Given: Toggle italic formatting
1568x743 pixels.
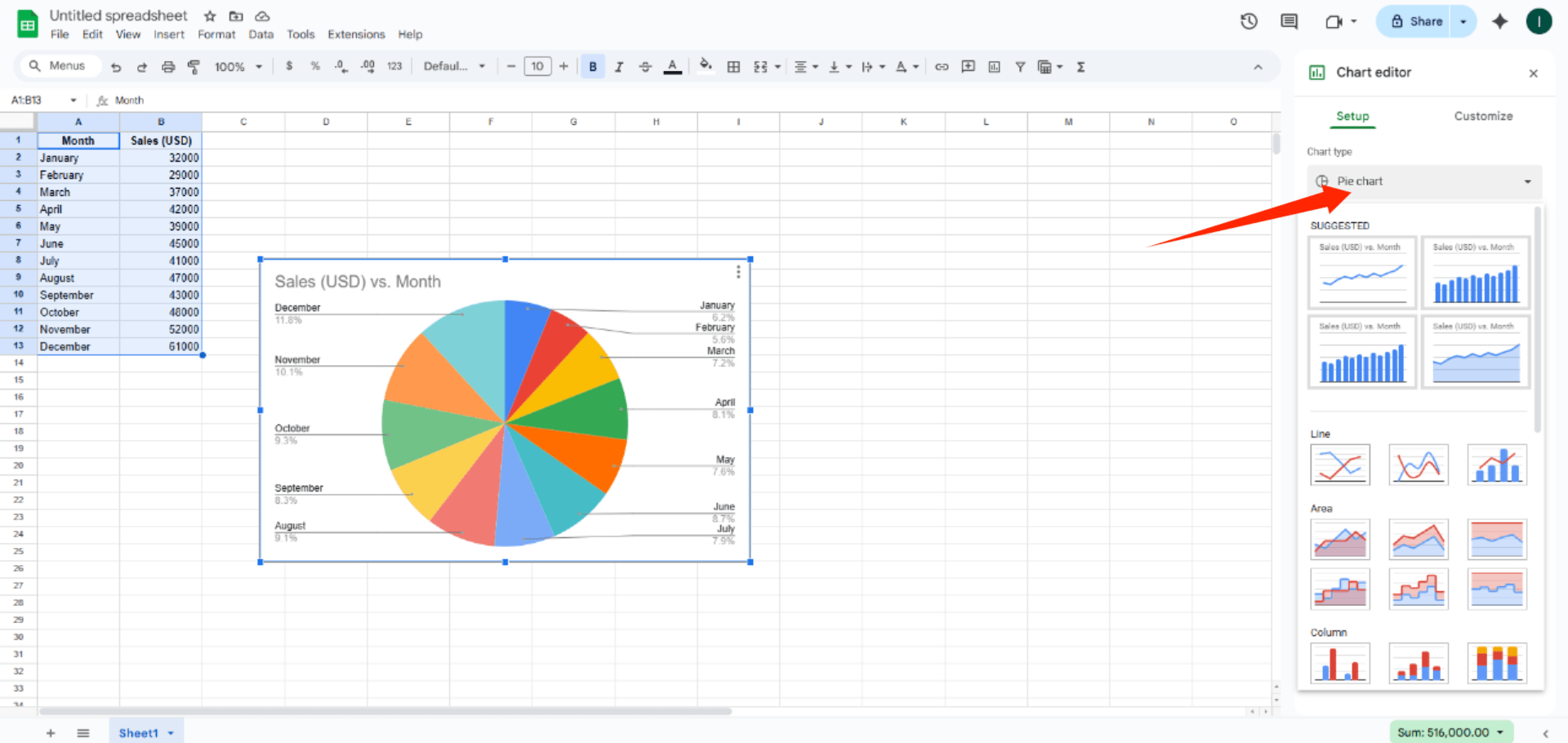Looking at the screenshot, I should tap(619, 67).
